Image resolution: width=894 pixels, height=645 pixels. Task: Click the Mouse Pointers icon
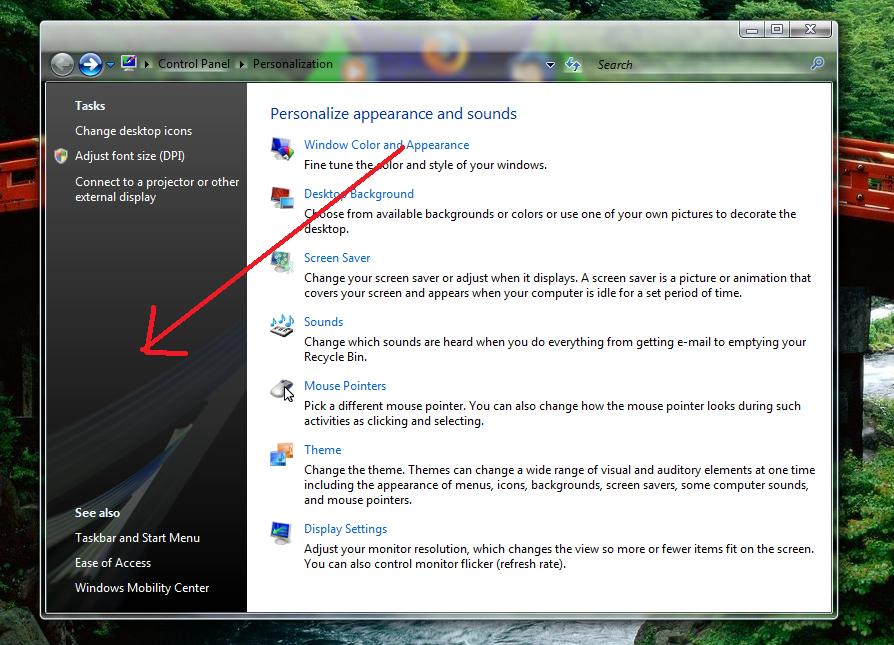[x=282, y=390]
